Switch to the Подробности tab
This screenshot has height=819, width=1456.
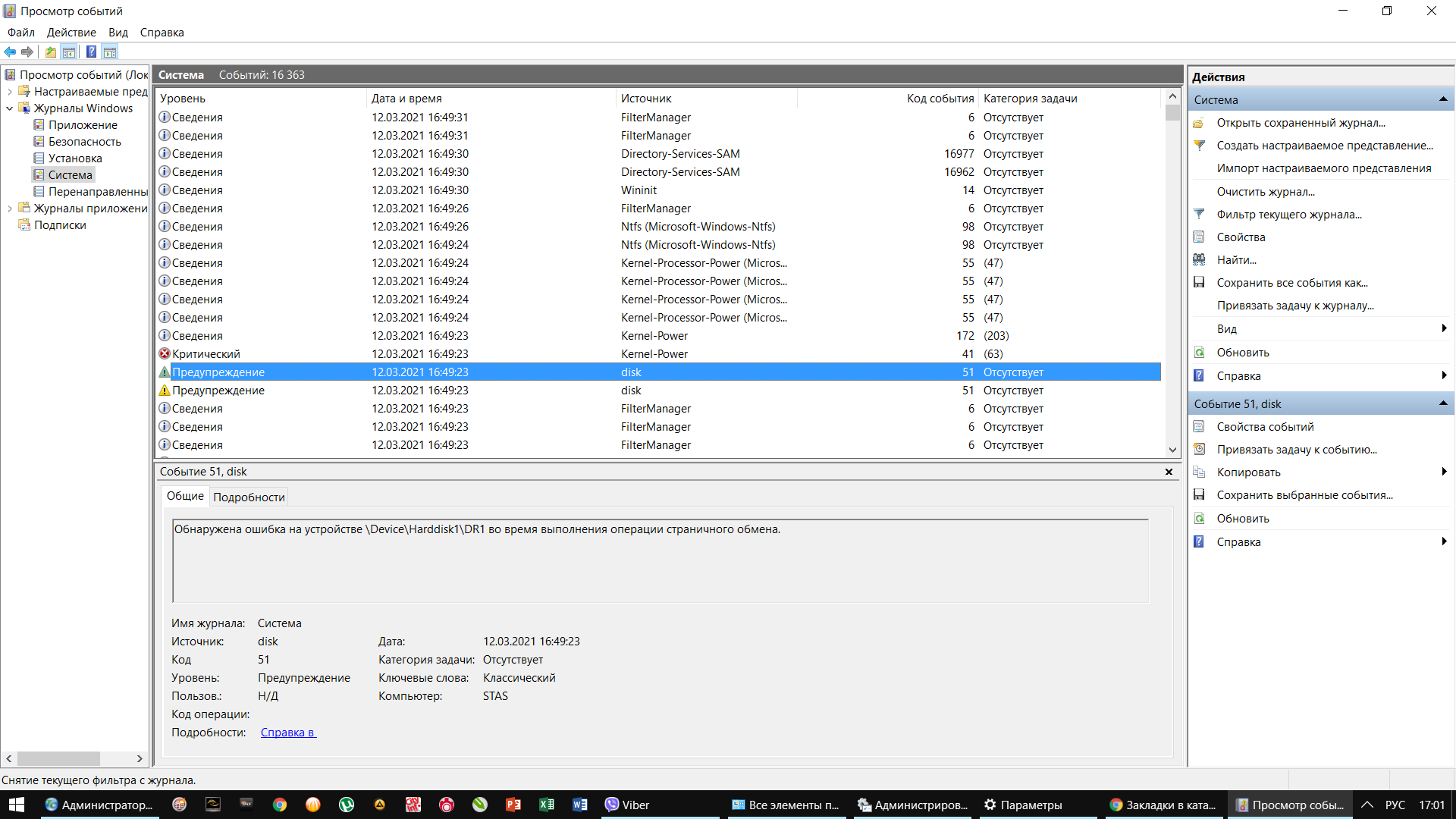249,497
